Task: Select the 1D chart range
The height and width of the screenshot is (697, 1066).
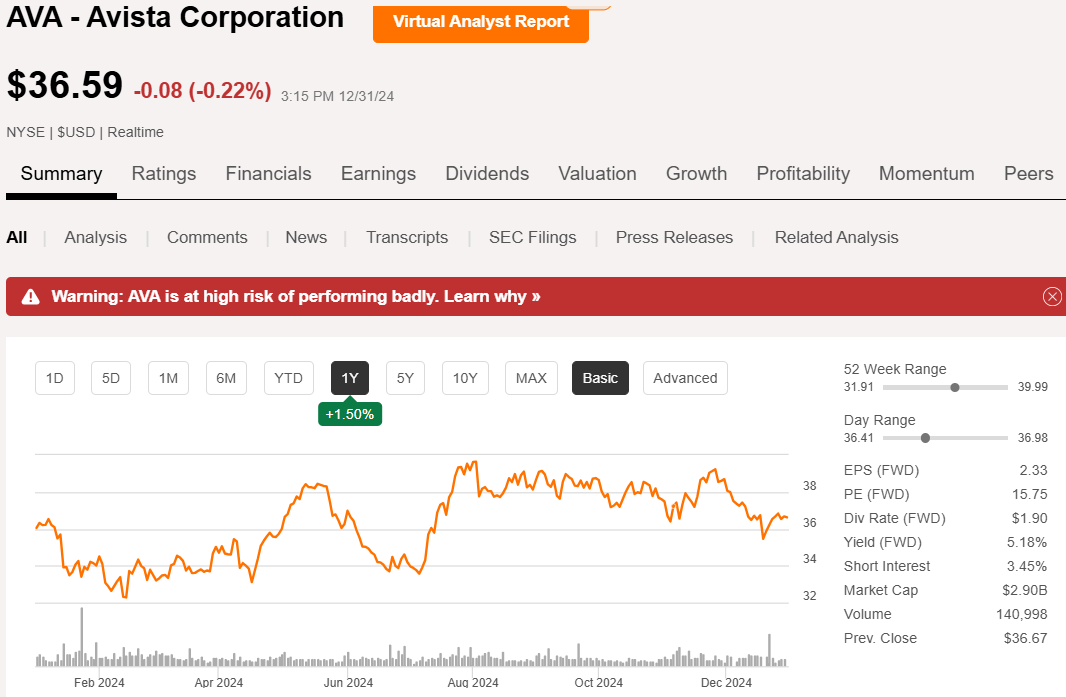Action: tap(55, 378)
